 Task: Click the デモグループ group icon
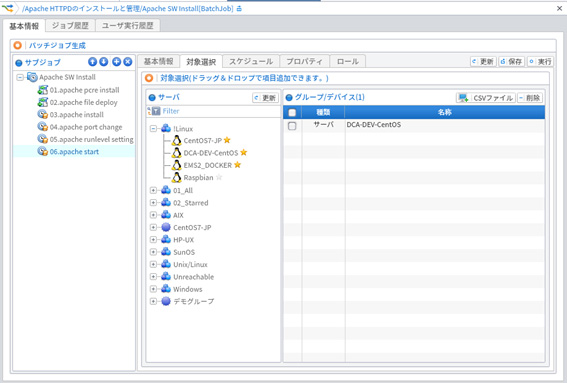(x=166, y=301)
